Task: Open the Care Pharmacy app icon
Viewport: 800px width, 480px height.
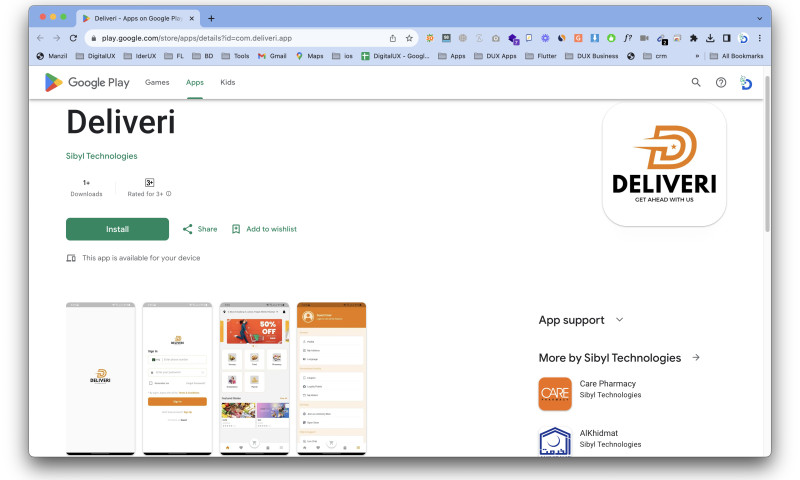Action: (x=555, y=394)
